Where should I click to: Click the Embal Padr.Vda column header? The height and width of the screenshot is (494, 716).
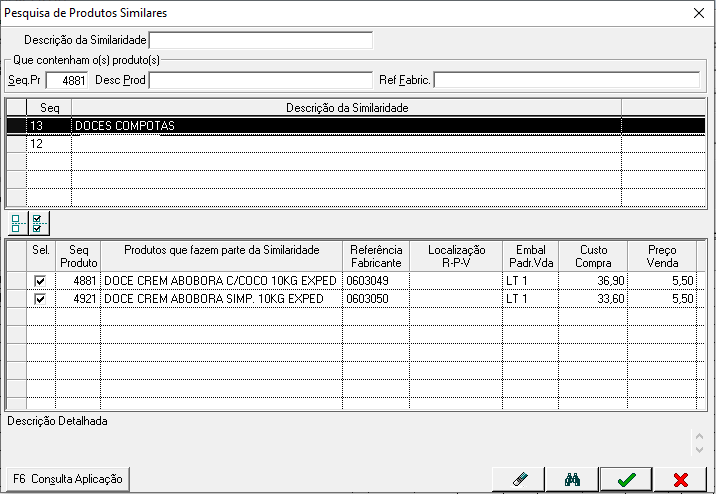pos(531,256)
